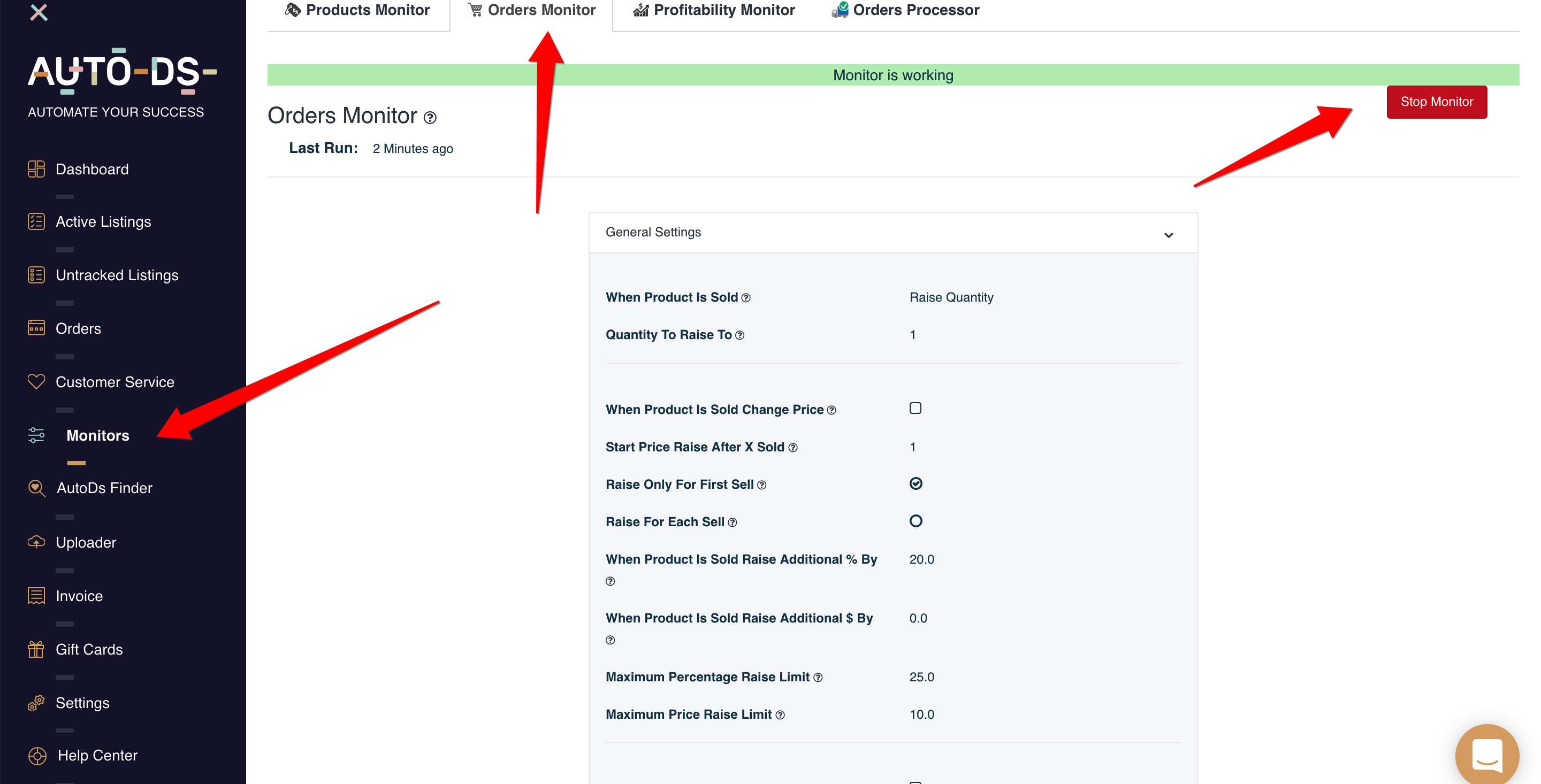Open Settings from the sidebar
Image resolution: width=1541 pixels, height=784 pixels.
[x=82, y=703]
